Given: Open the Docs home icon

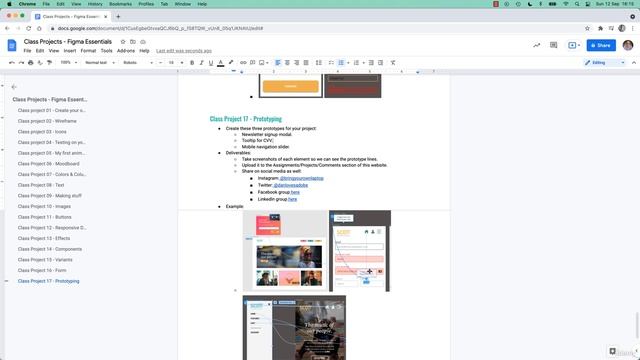Looking at the screenshot, I should [12, 45].
